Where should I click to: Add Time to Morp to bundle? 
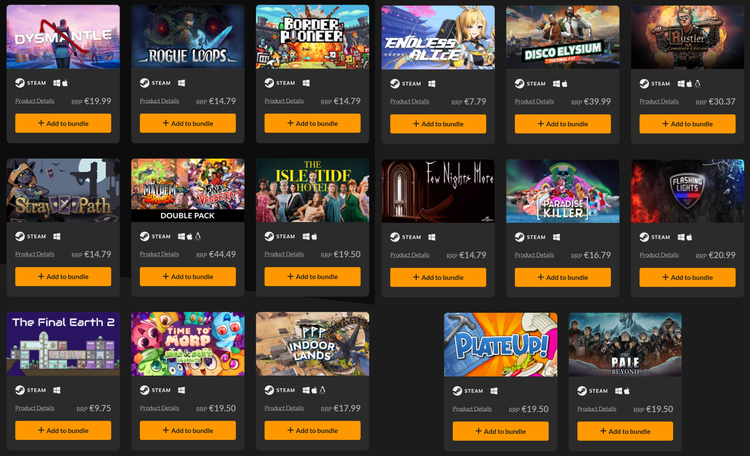pos(188,431)
